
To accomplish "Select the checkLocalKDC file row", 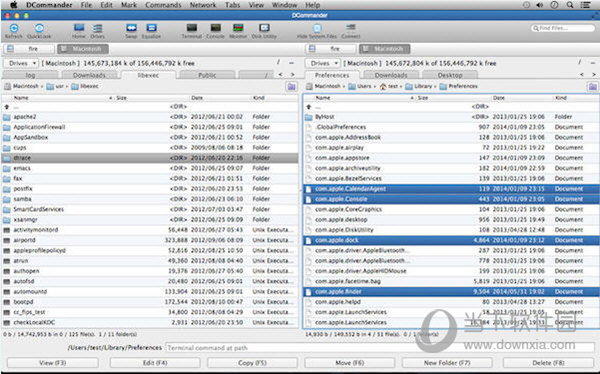I will [x=150, y=322].
